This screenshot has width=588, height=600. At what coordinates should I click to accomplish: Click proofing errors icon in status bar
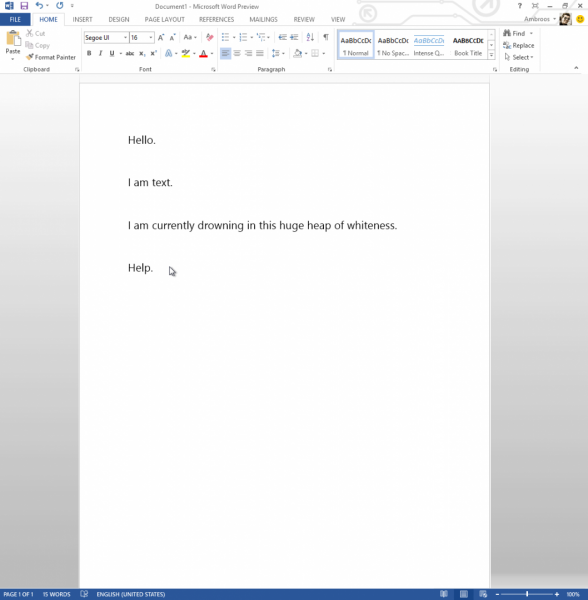84,594
